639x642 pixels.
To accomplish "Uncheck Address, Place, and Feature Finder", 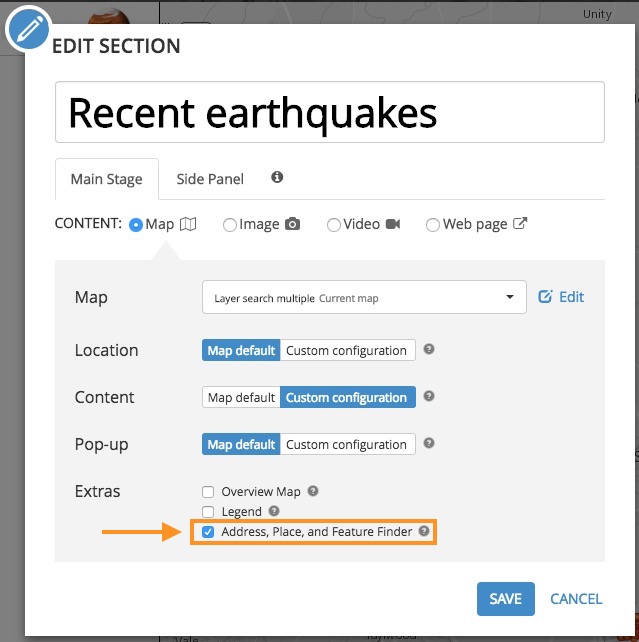I will click(x=208, y=532).
